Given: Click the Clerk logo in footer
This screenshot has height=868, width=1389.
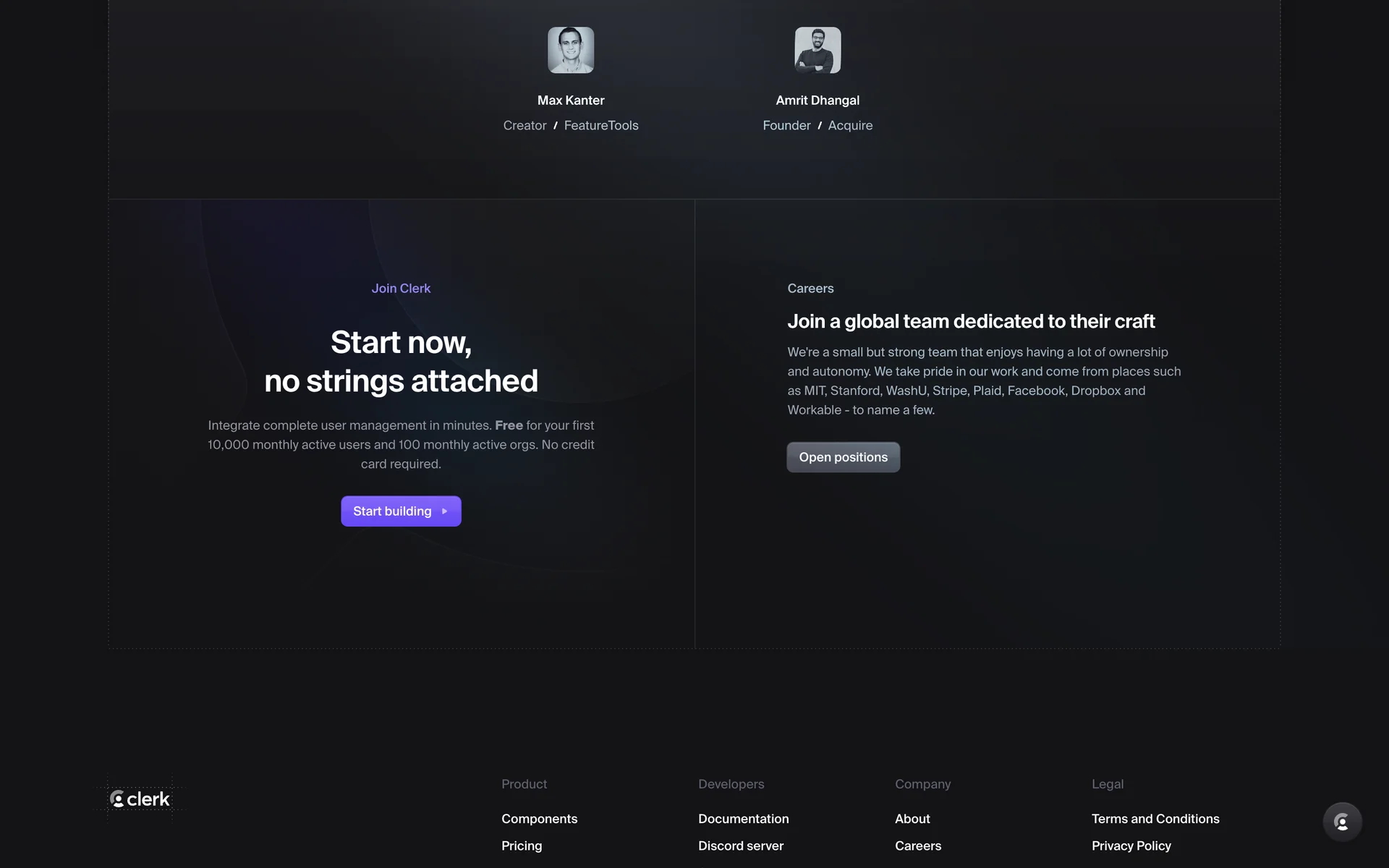Looking at the screenshot, I should point(140,799).
